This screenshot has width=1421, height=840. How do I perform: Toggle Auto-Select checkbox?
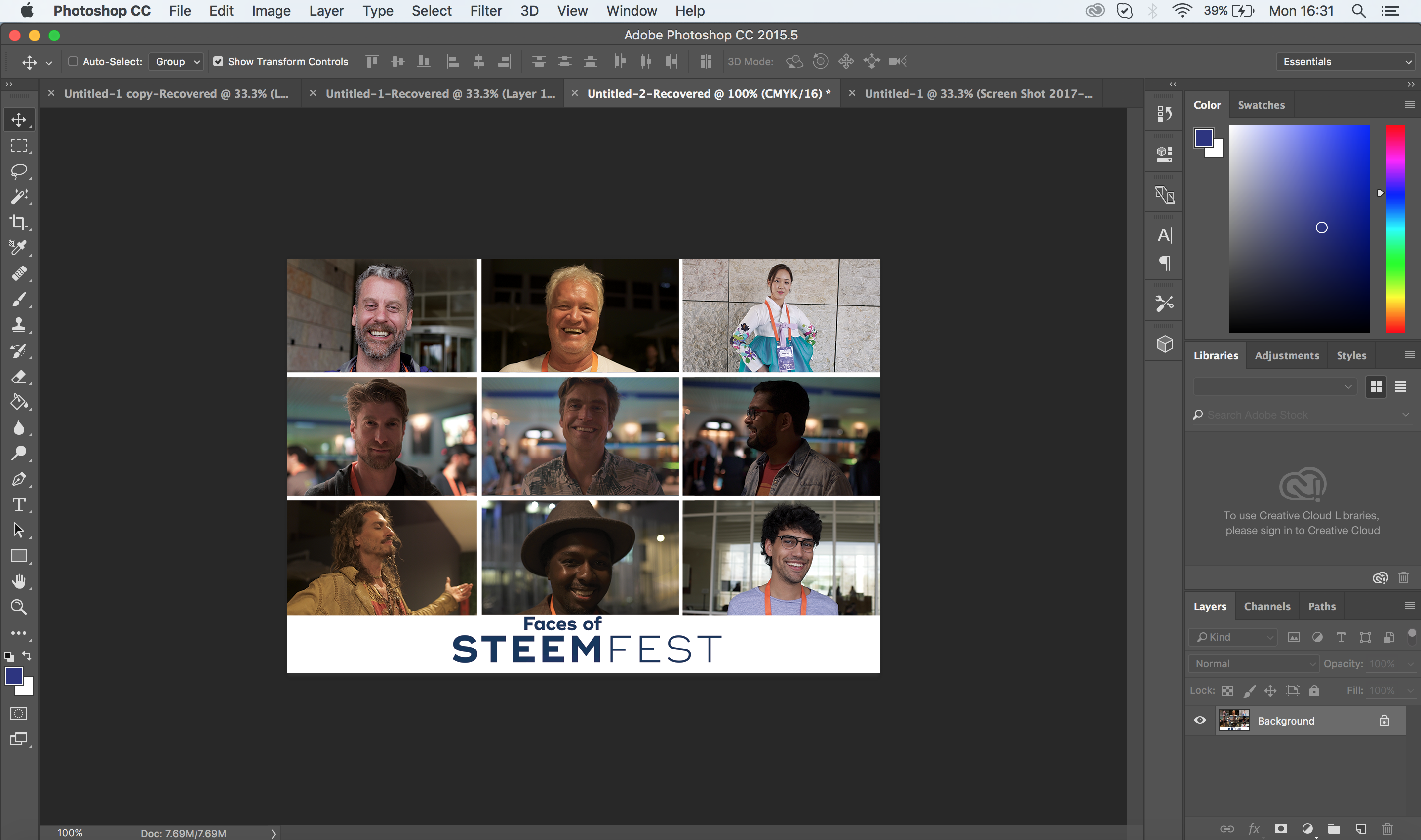(x=72, y=61)
